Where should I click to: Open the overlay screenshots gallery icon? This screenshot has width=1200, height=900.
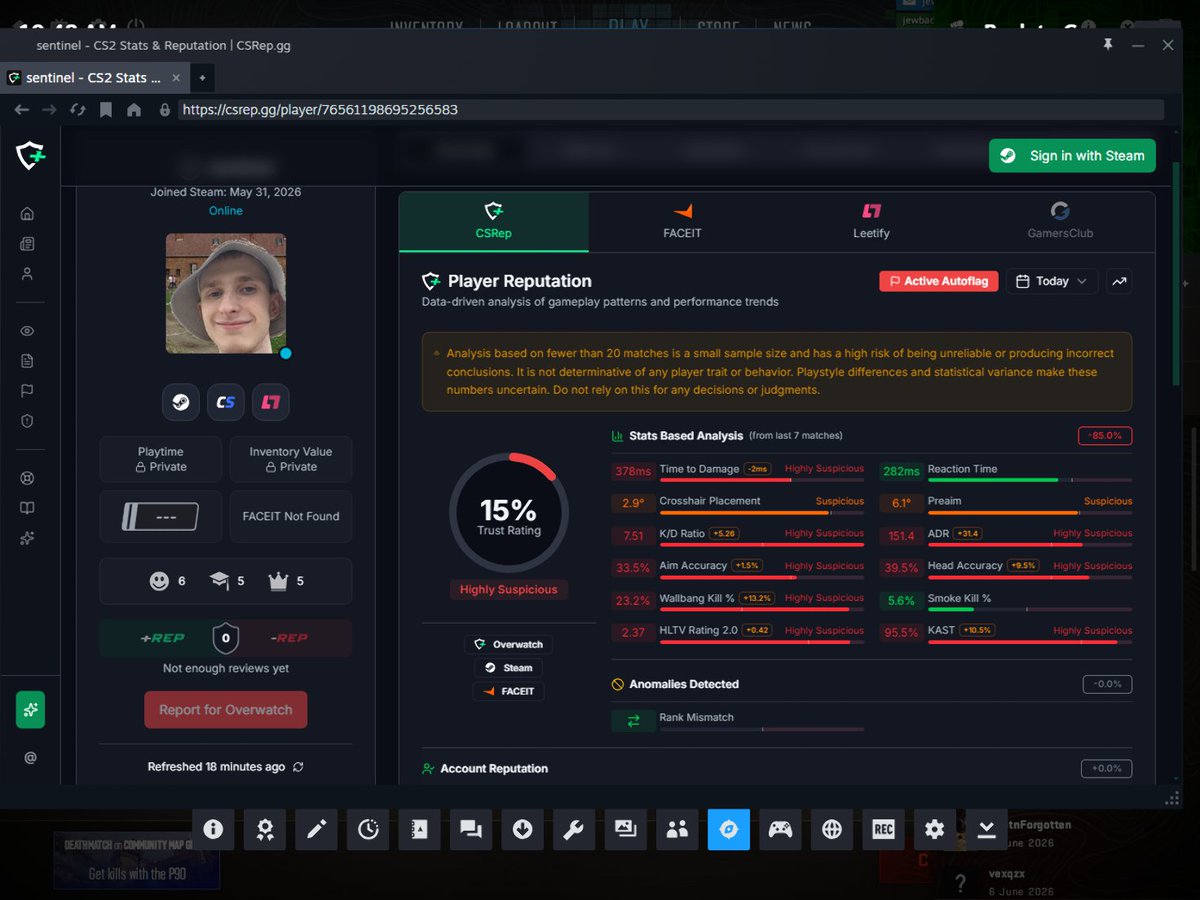(x=625, y=829)
